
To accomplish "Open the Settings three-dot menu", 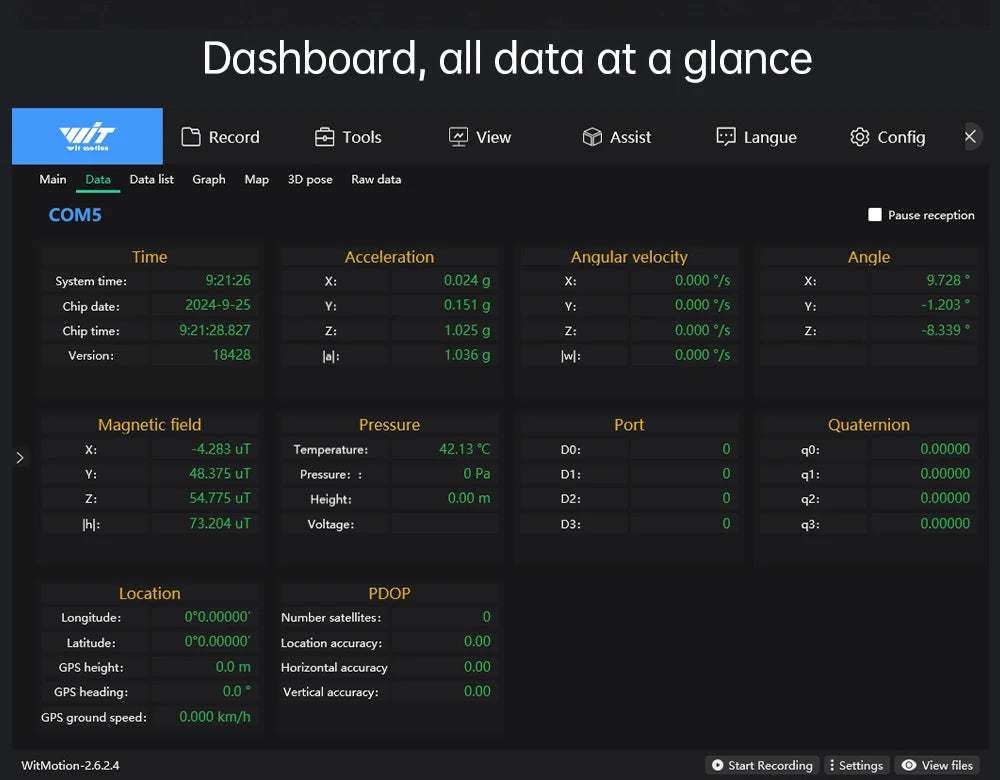I will [x=832, y=765].
